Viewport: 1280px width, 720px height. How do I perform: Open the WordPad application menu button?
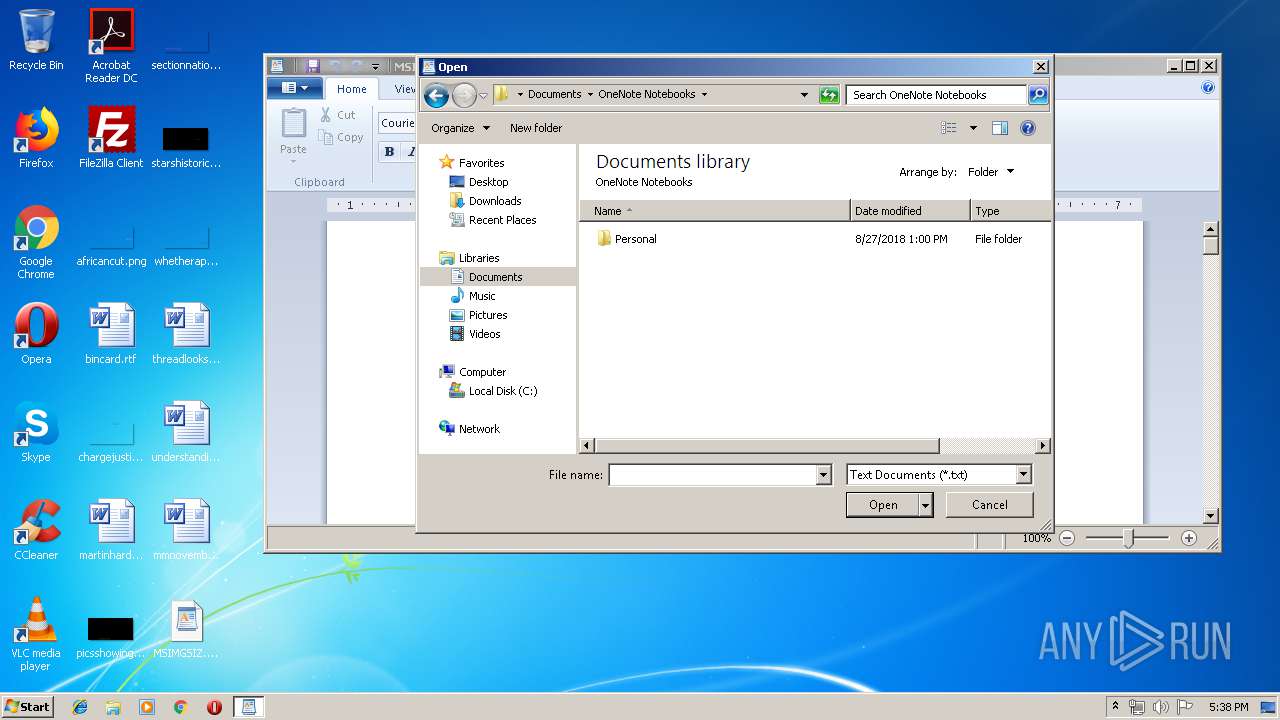point(294,88)
